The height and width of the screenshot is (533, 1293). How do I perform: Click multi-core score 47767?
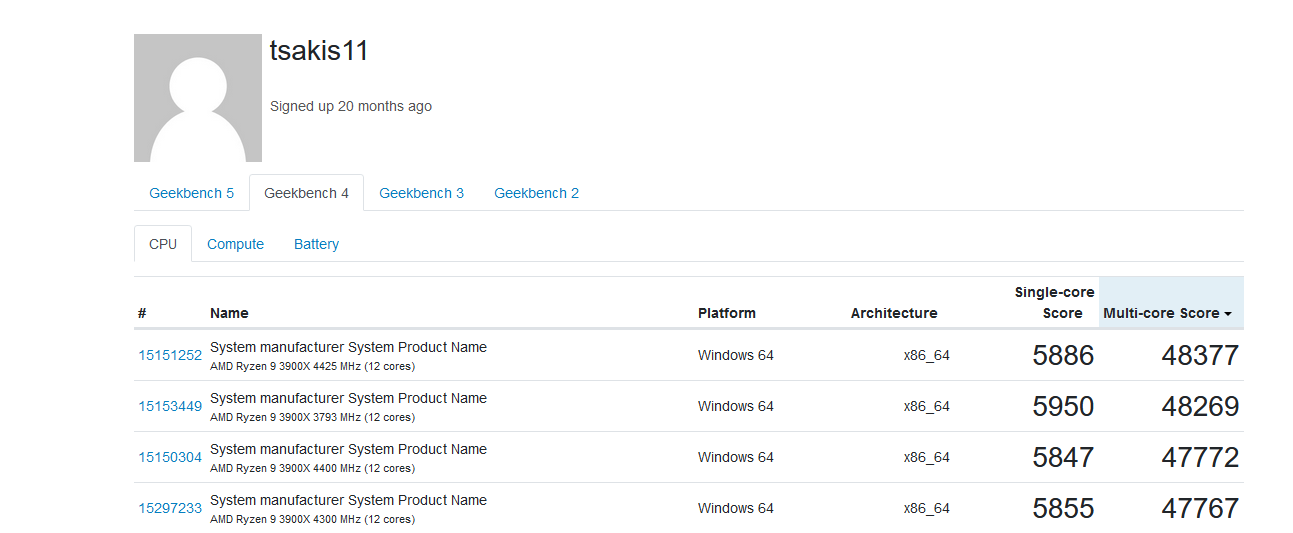tap(1200, 508)
